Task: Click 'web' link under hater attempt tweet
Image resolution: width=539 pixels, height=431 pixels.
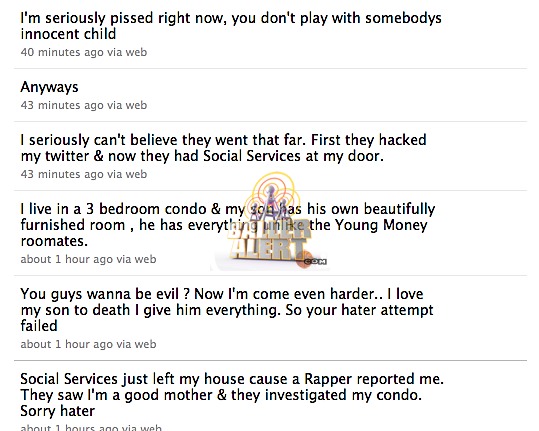Action: click(145, 344)
